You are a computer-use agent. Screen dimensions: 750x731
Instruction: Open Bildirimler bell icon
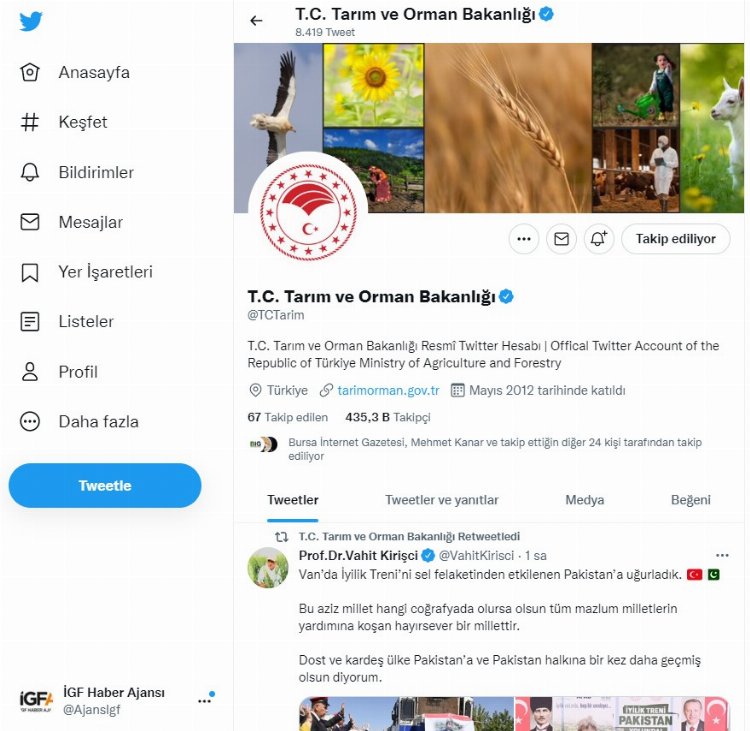30,172
